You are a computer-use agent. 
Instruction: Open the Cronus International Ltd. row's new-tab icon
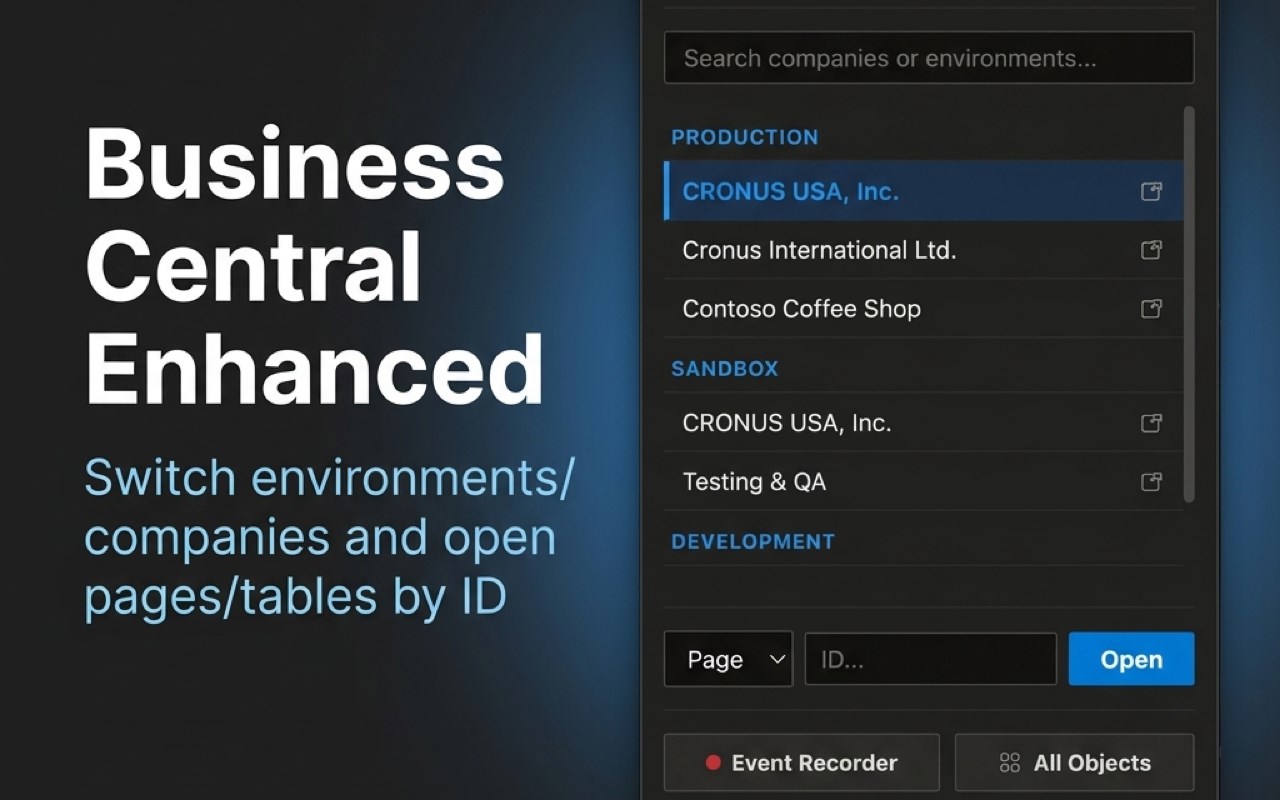pyautogui.click(x=1151, y=250)
